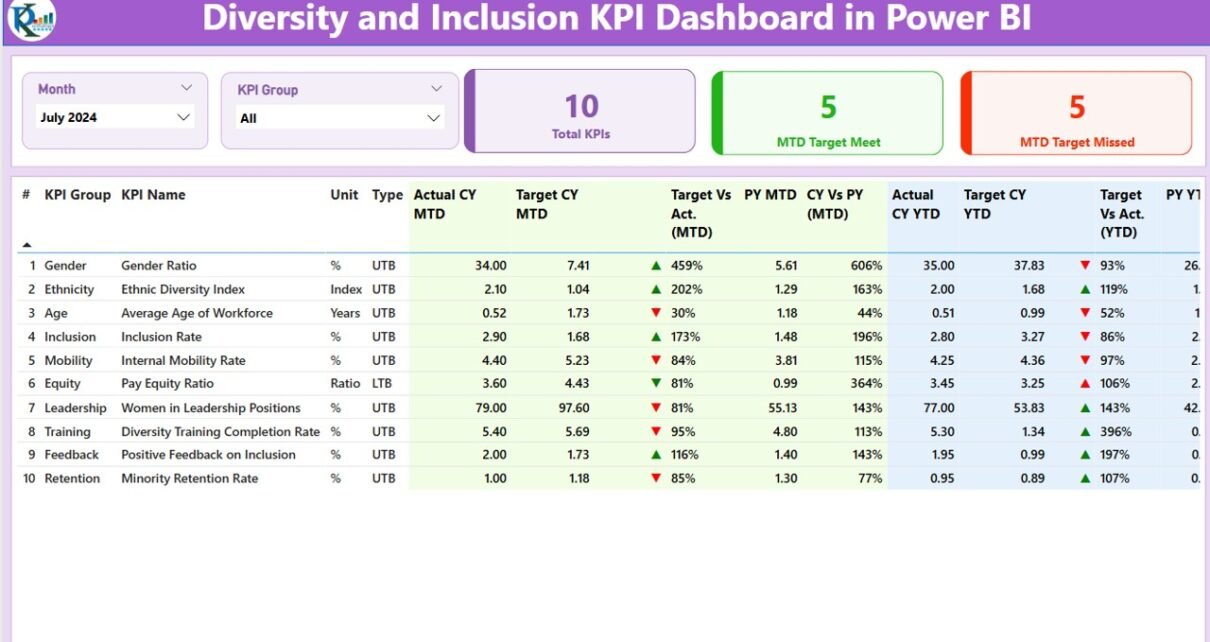Click red down arrow beside 86% YTD

click(1085, 337)
